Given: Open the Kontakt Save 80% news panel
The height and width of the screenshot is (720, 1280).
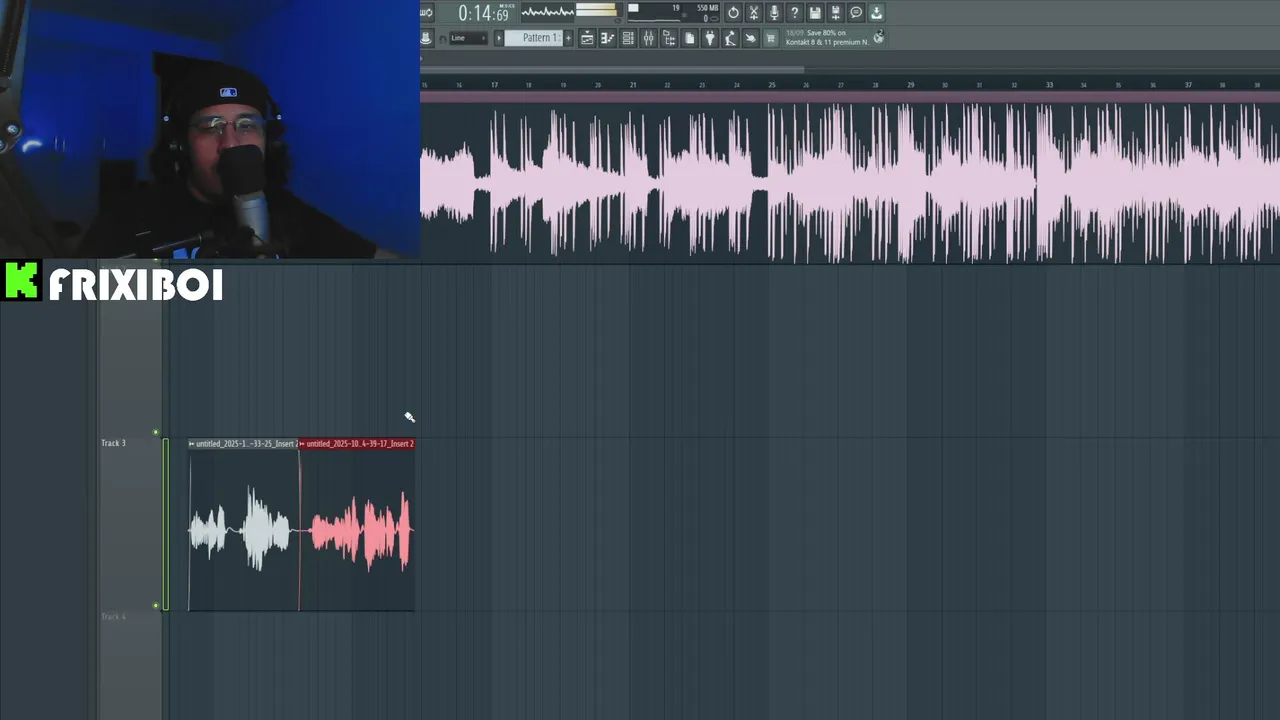Looking at the screenshot, I should (x=827, y=38).
